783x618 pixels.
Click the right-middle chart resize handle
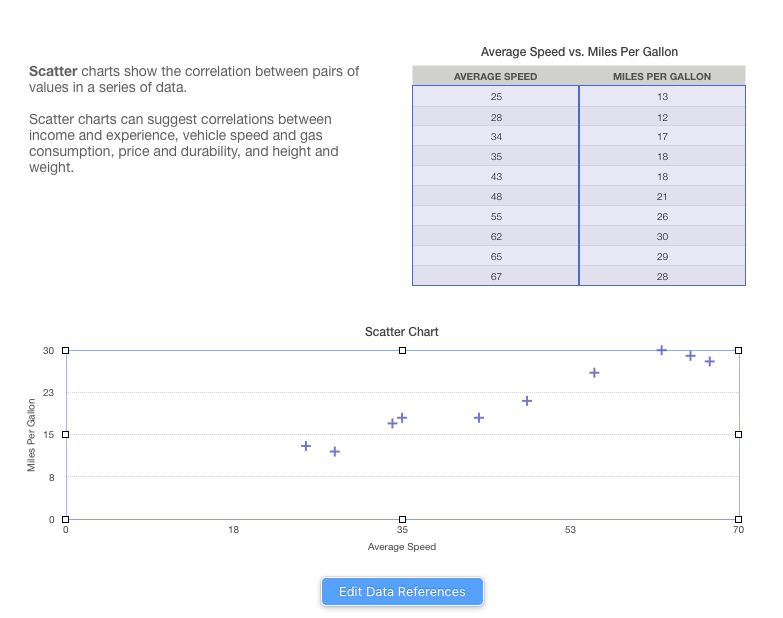pos(738,434)
